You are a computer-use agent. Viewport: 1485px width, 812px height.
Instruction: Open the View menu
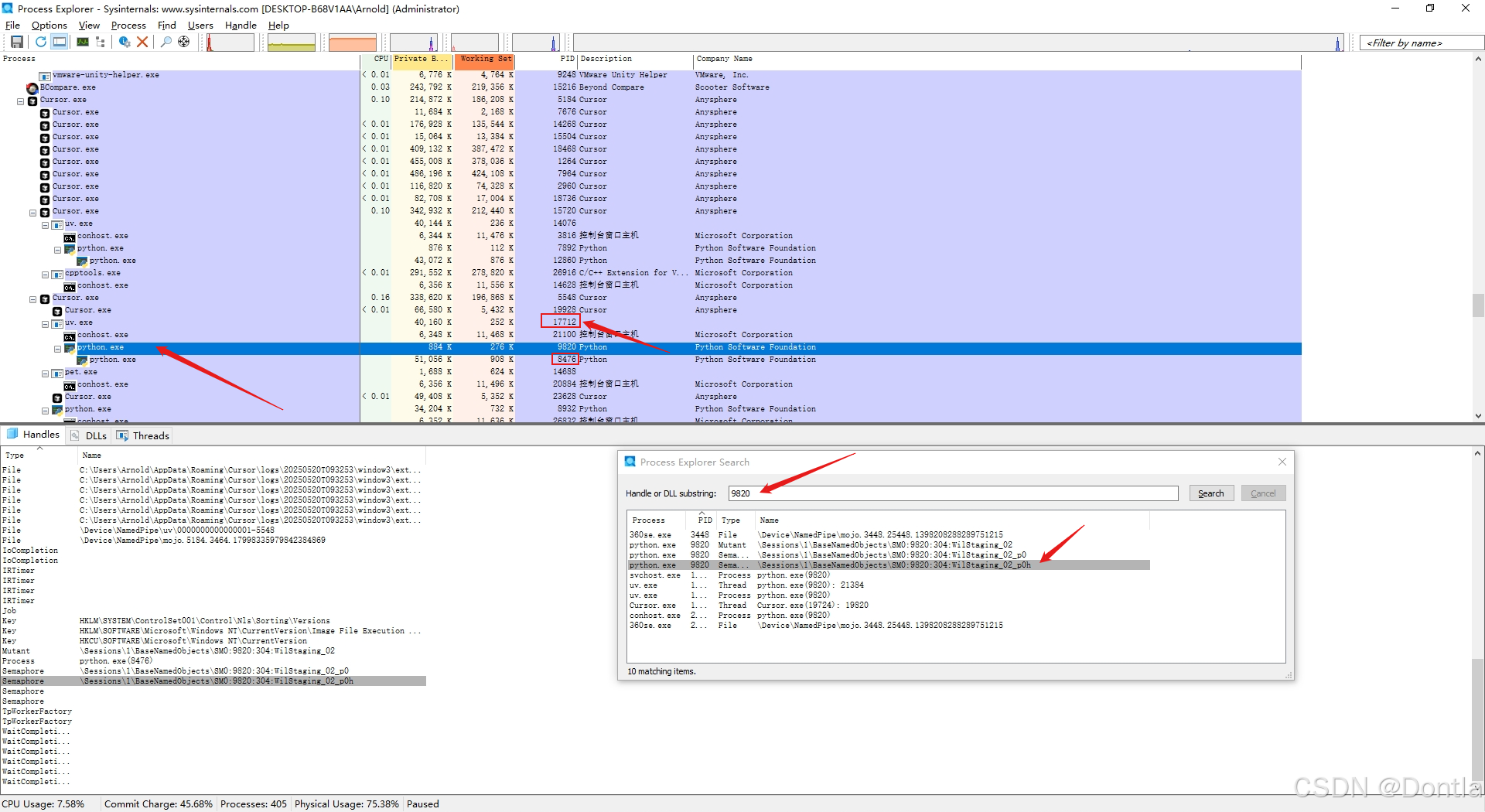89,25
